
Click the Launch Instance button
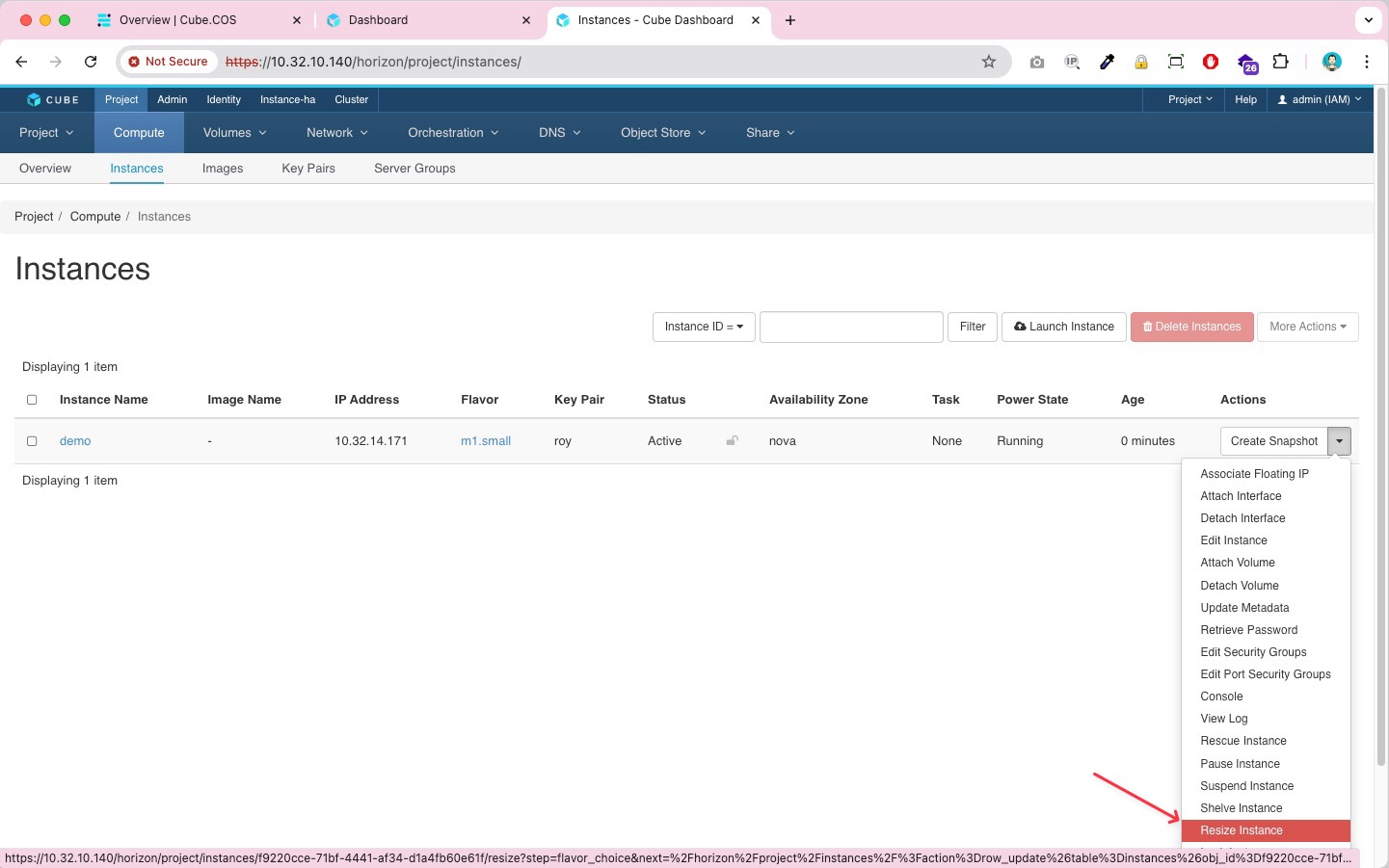tap(1064, 327)
